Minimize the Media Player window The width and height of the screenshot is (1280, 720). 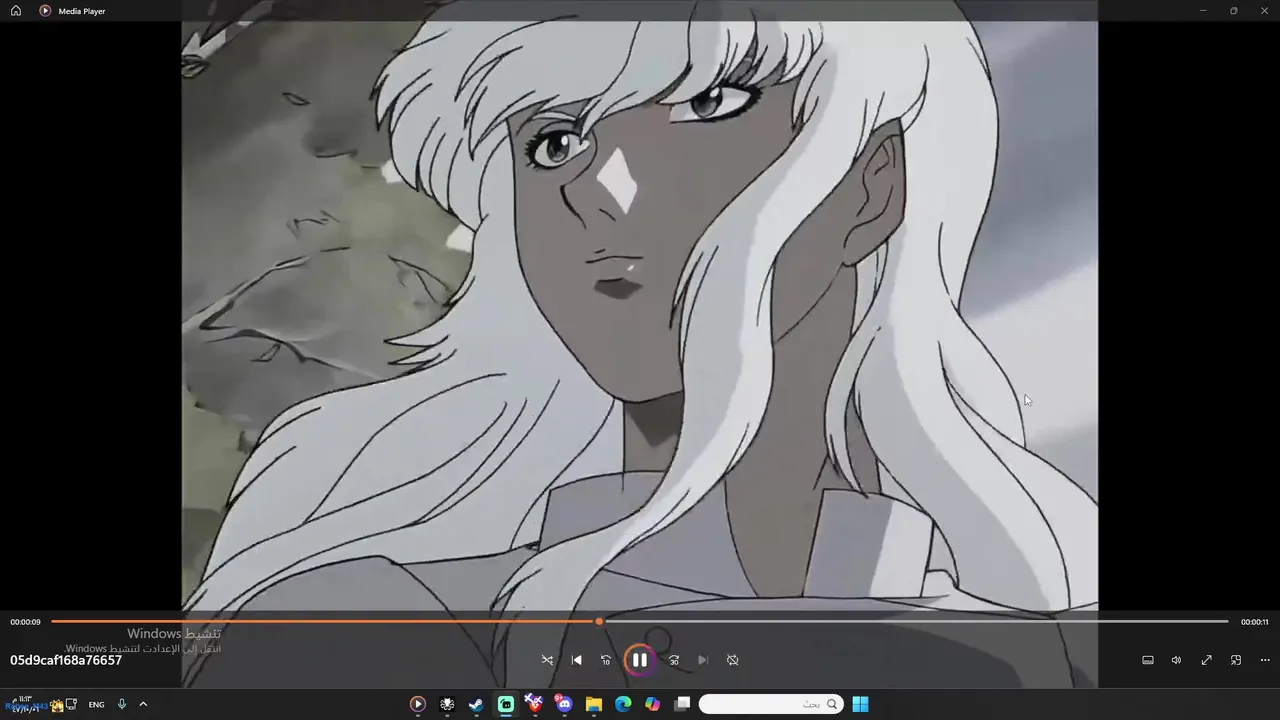pos(1203,10)
